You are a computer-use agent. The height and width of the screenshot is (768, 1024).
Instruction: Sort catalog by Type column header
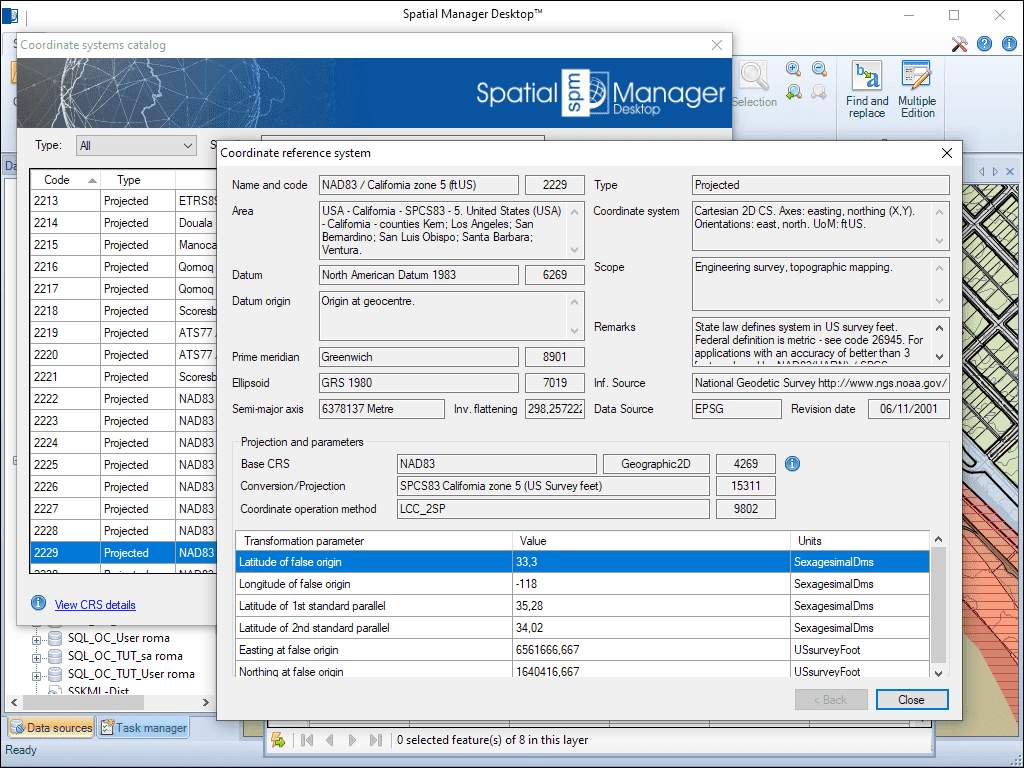[138, 180]
